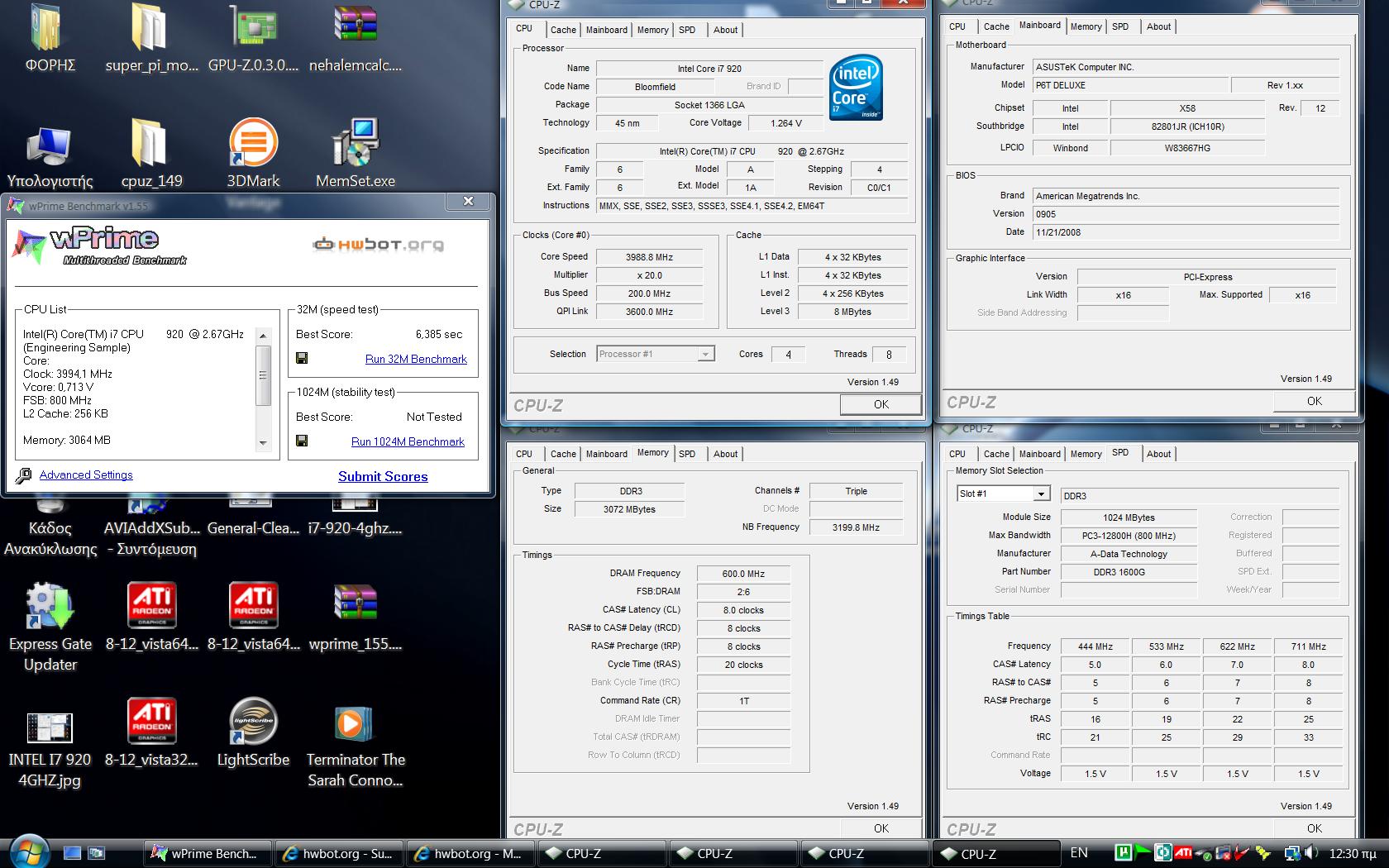Screen dimensions: 1389x868
Task: Switch to hwbot.org - Su... taskbar button
Action: pos(339,853)
